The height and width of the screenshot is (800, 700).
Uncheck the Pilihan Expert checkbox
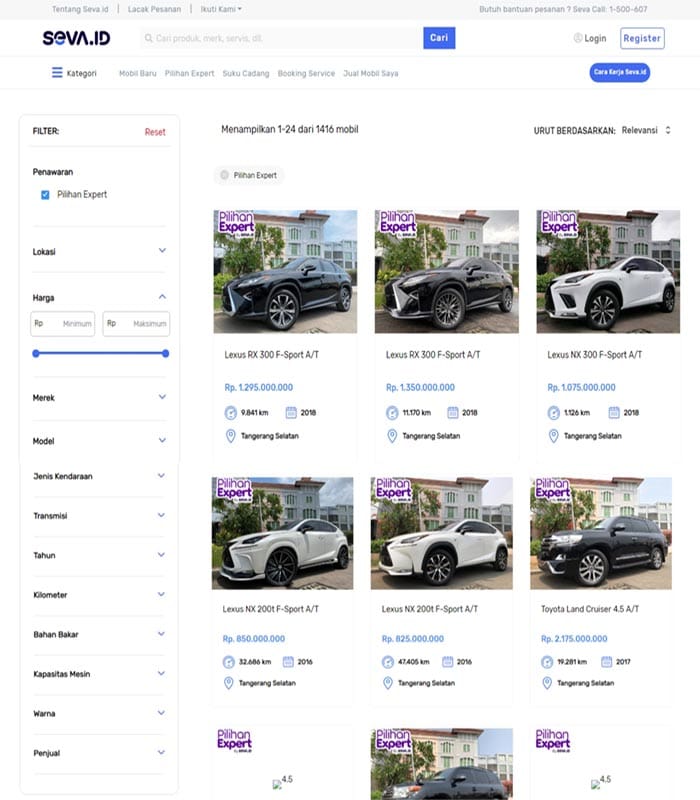click(45, 195)
